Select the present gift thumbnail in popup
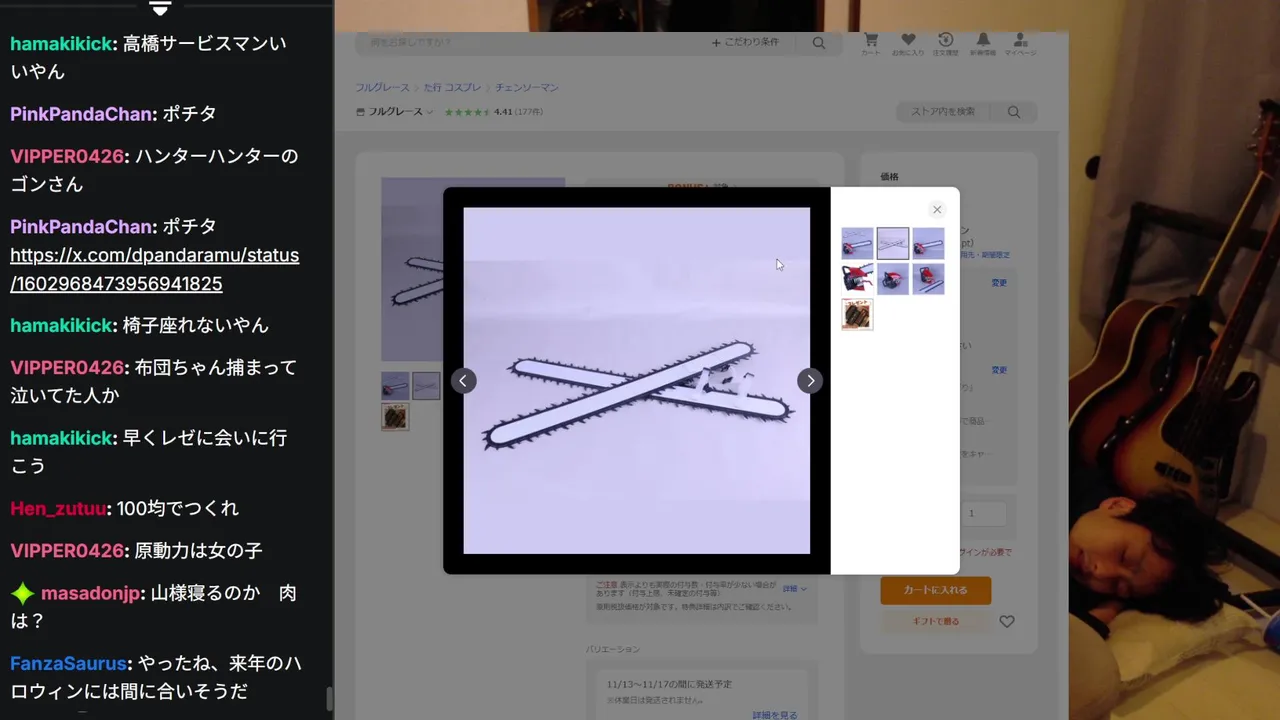The image size is (1280, 720). pyautogui.click(x=857, y=314)
